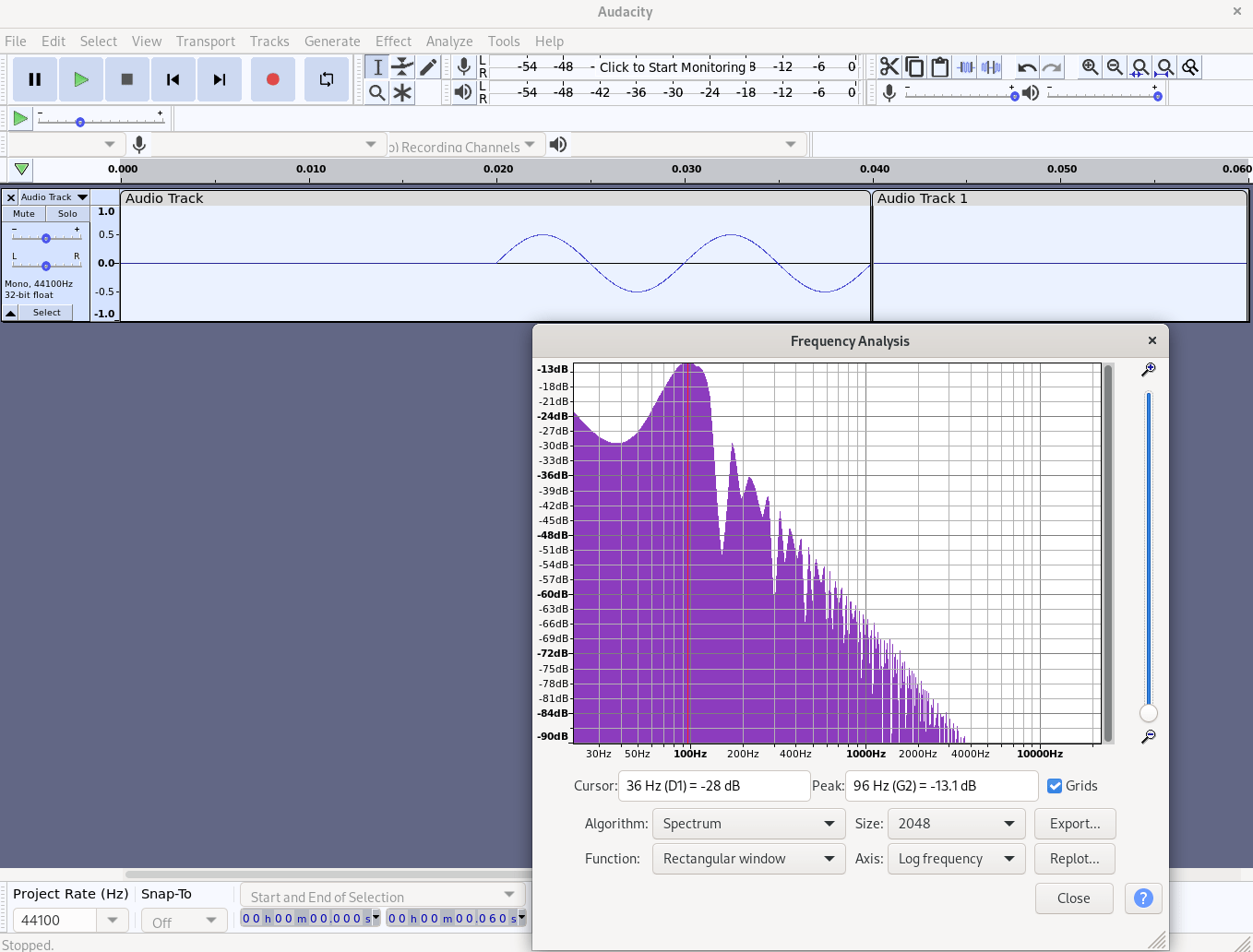Image resolution: width=1253 pixels, height=952 pixels.
Task: Open the Analyze menu
Action: point(449,42)
